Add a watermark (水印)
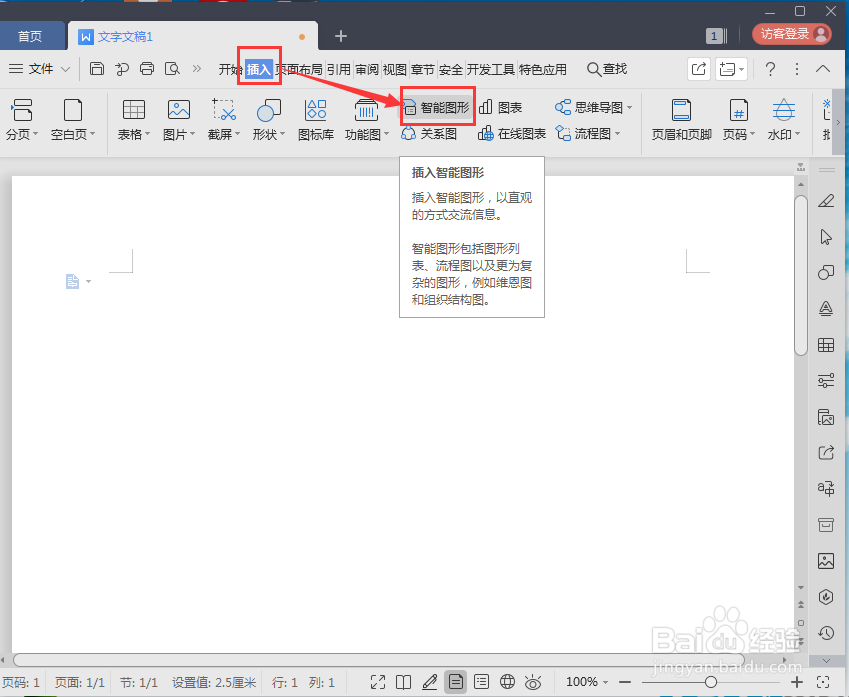Screen dimensions: 849x697 pyautogui.click(x=783, y=120)
